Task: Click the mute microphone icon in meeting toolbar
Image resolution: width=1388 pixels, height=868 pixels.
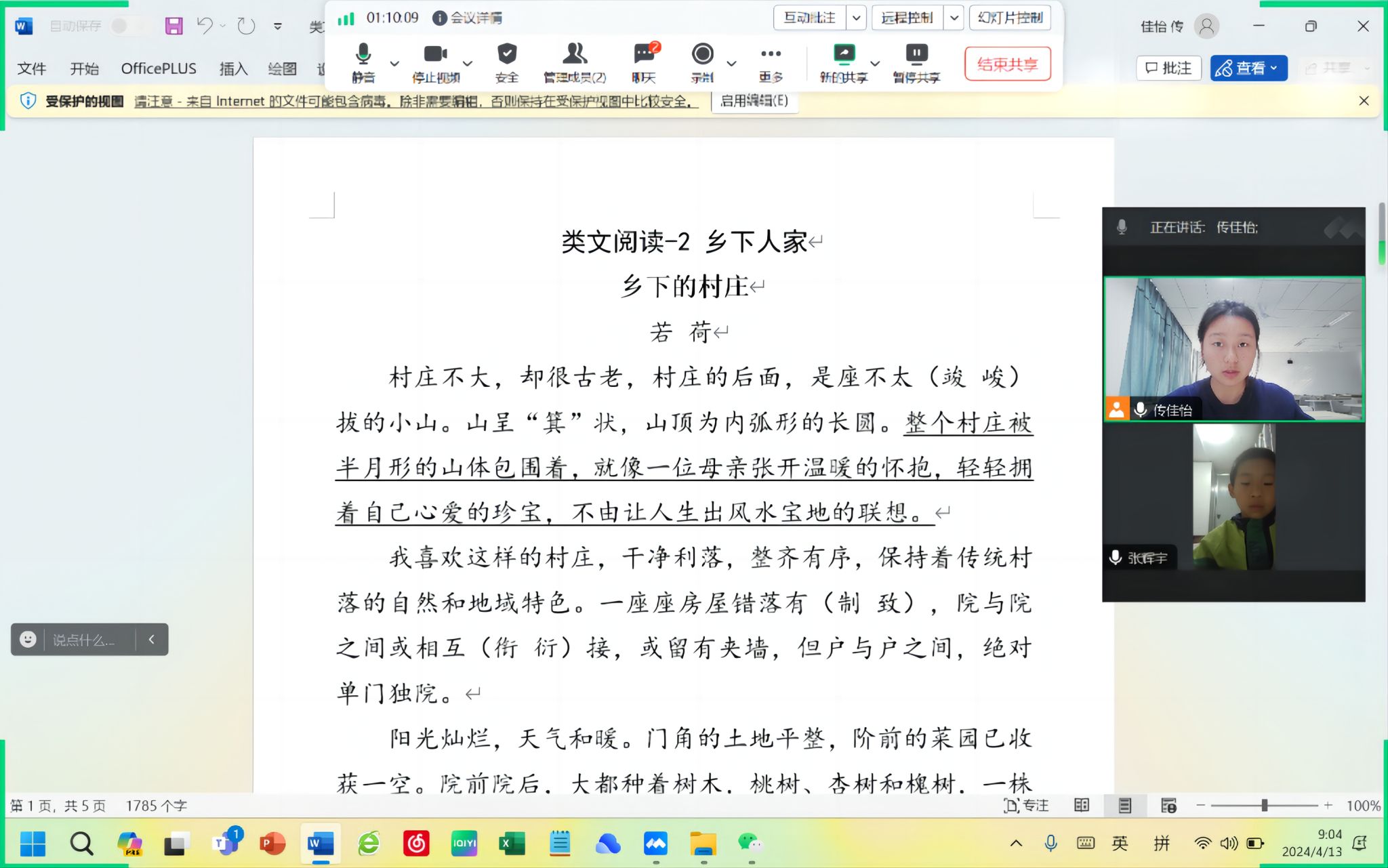Action: (363, 54)
